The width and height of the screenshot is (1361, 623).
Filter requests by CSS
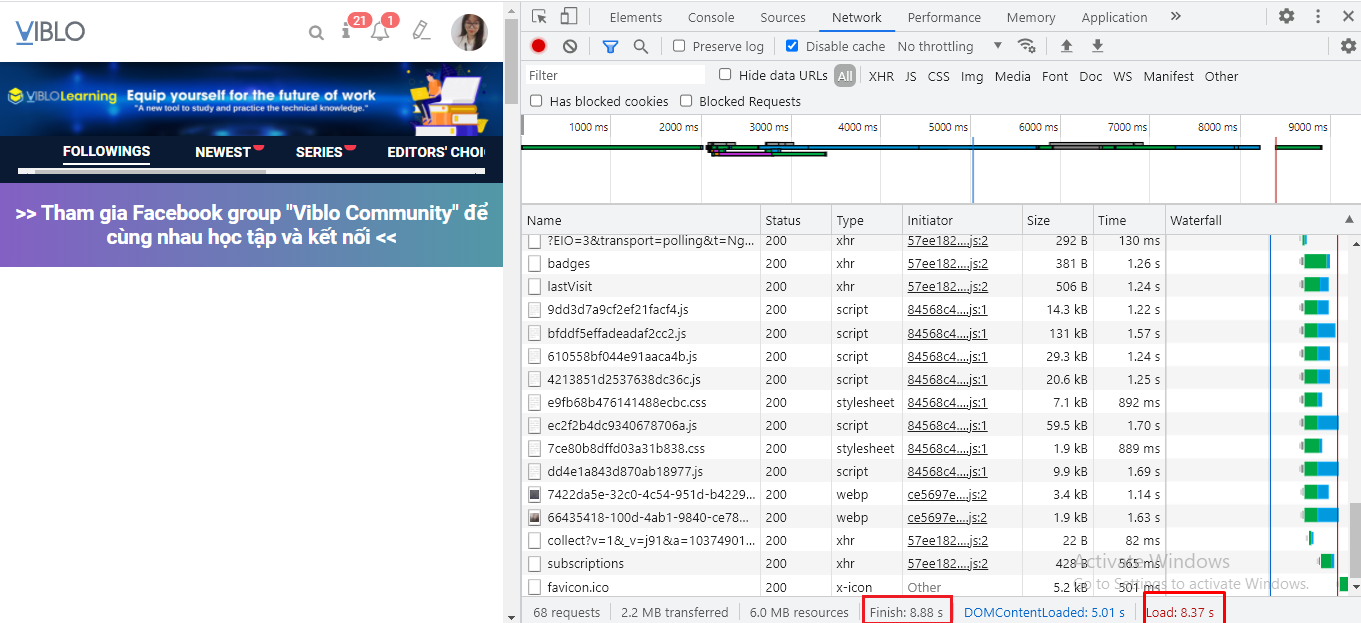(x=938, y=76)
